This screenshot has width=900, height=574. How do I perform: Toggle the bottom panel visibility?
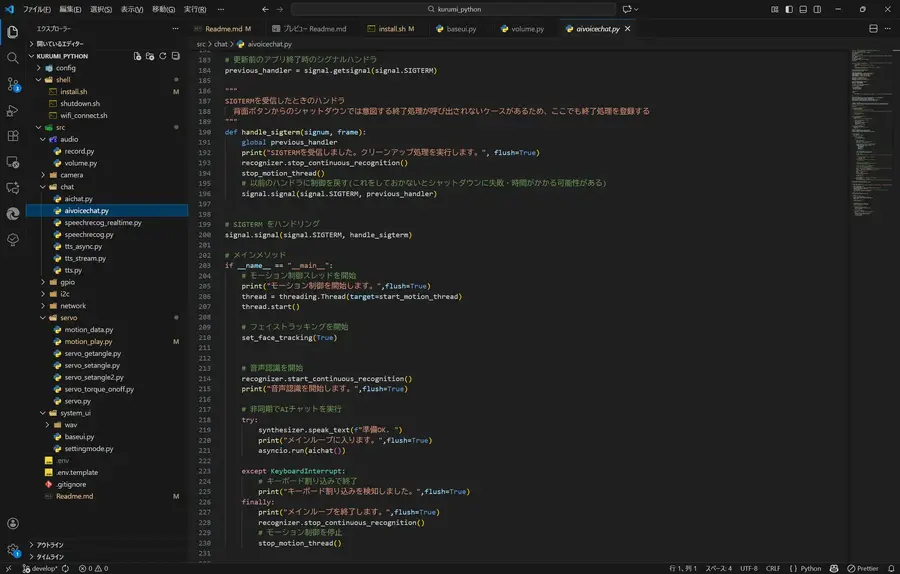click(803, 9)
